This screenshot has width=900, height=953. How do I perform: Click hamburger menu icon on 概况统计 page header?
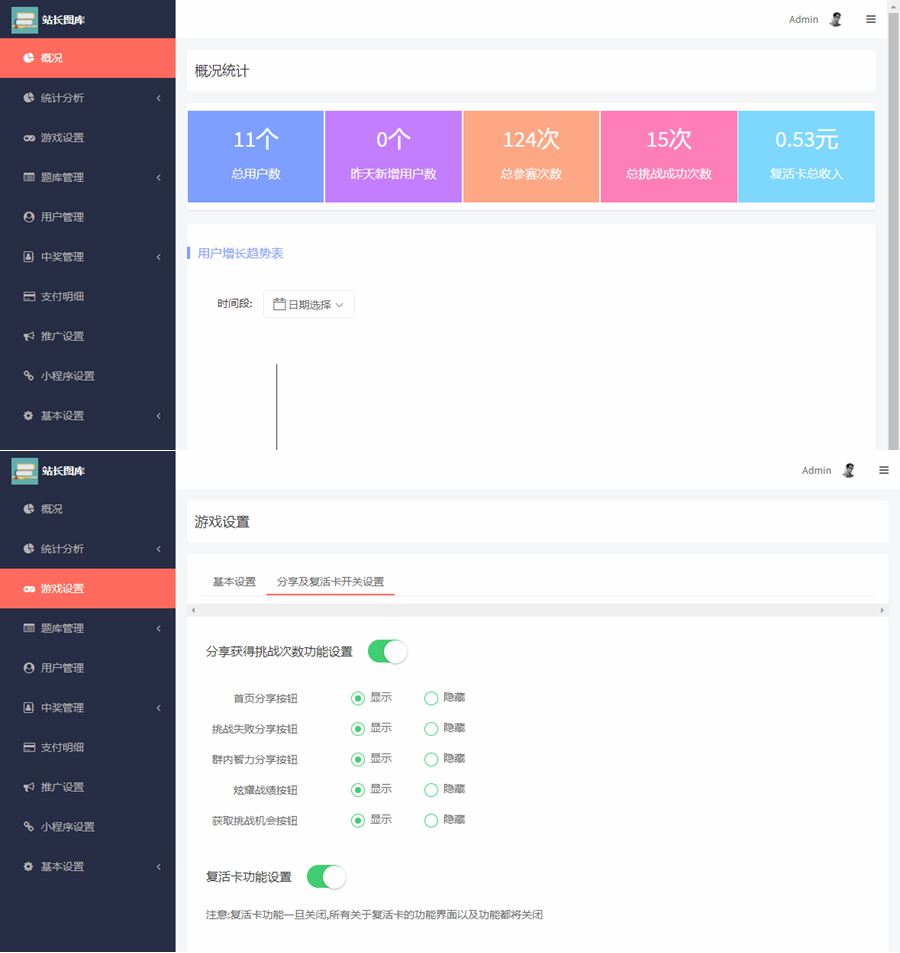[x=871, y=19]
